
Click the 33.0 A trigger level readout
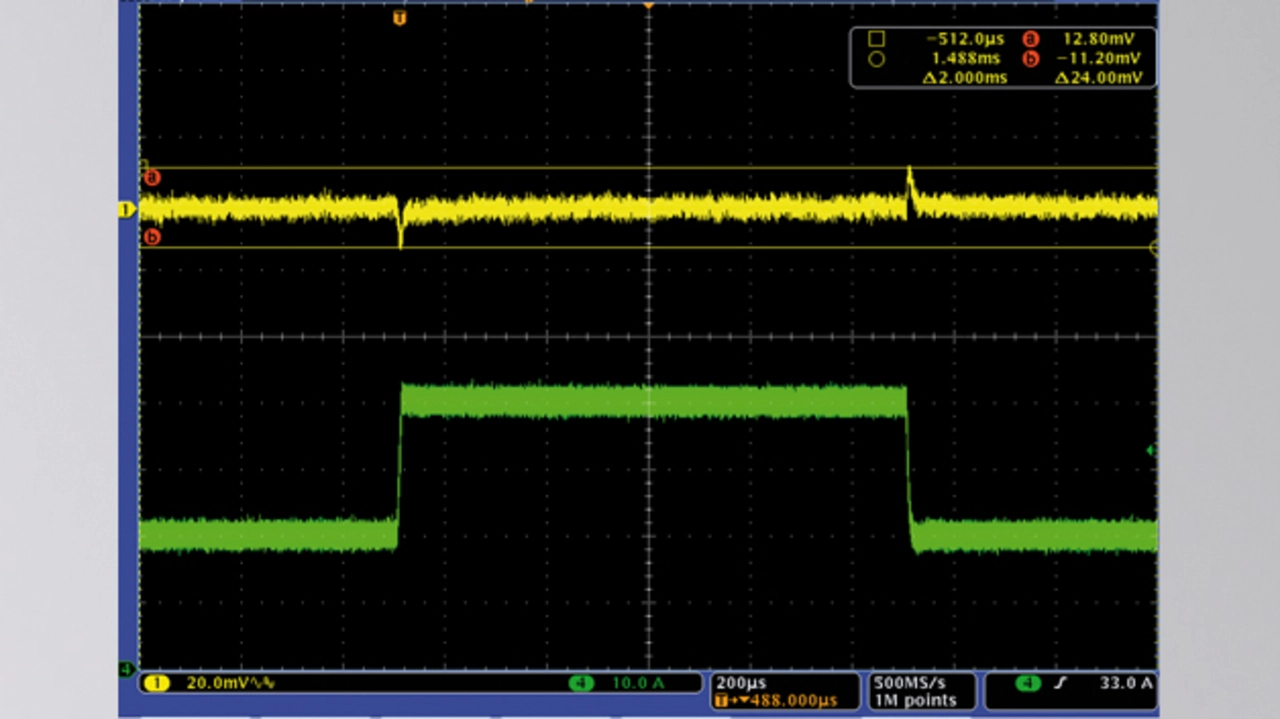[1126, 683]
